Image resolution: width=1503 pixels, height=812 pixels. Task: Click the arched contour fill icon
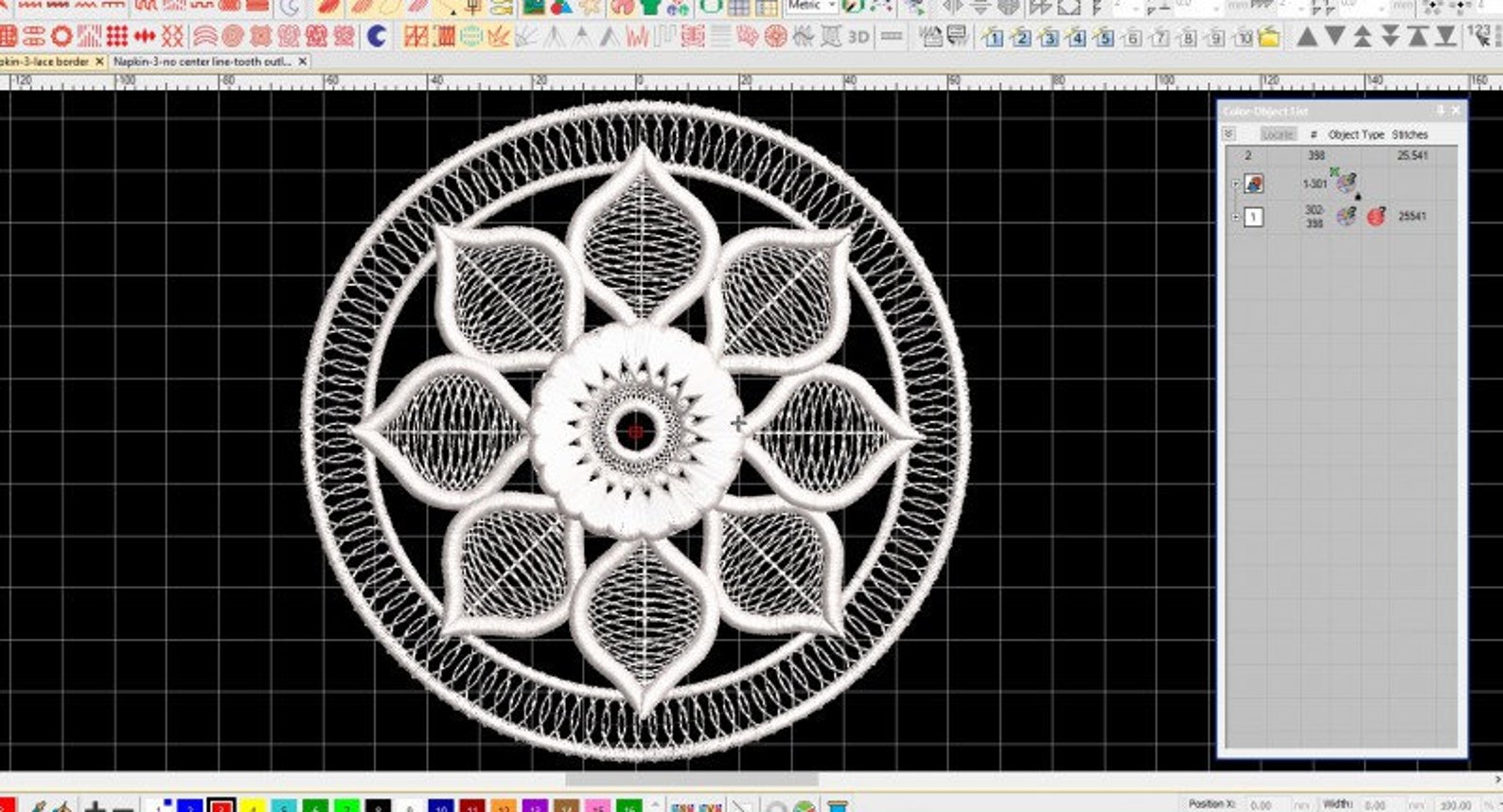point(204,37)
